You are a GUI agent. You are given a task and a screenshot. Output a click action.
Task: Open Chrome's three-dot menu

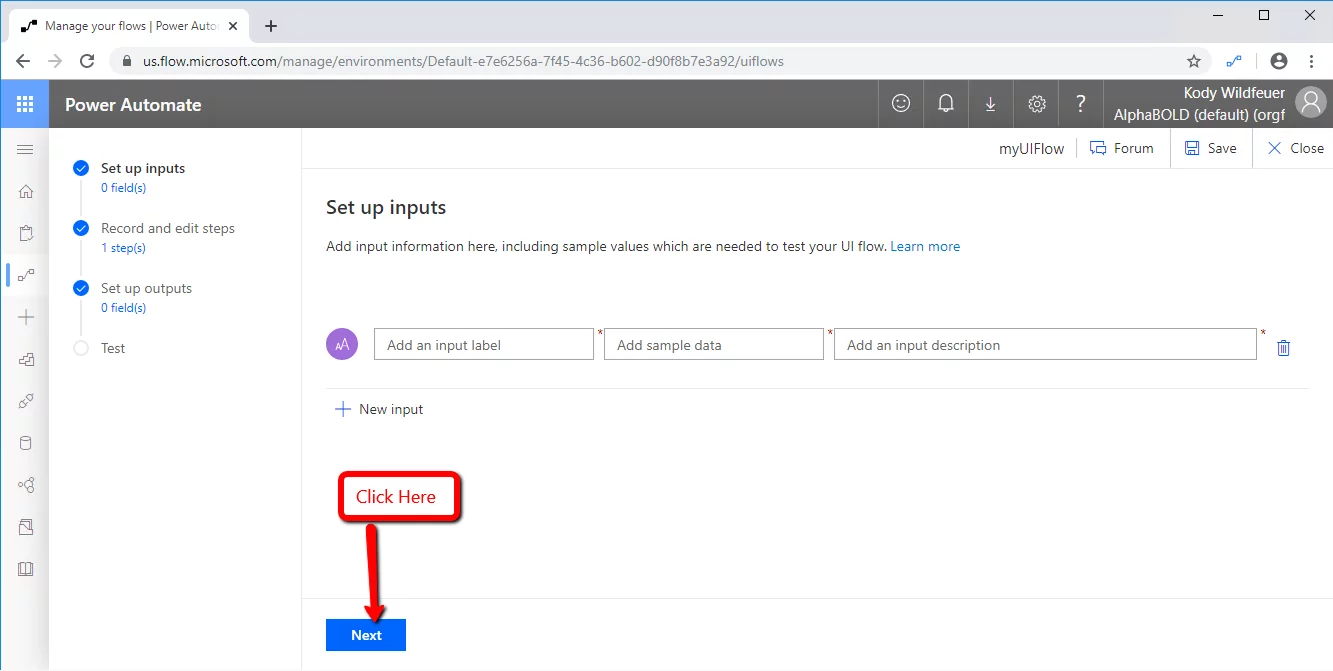click(1311, 61)
